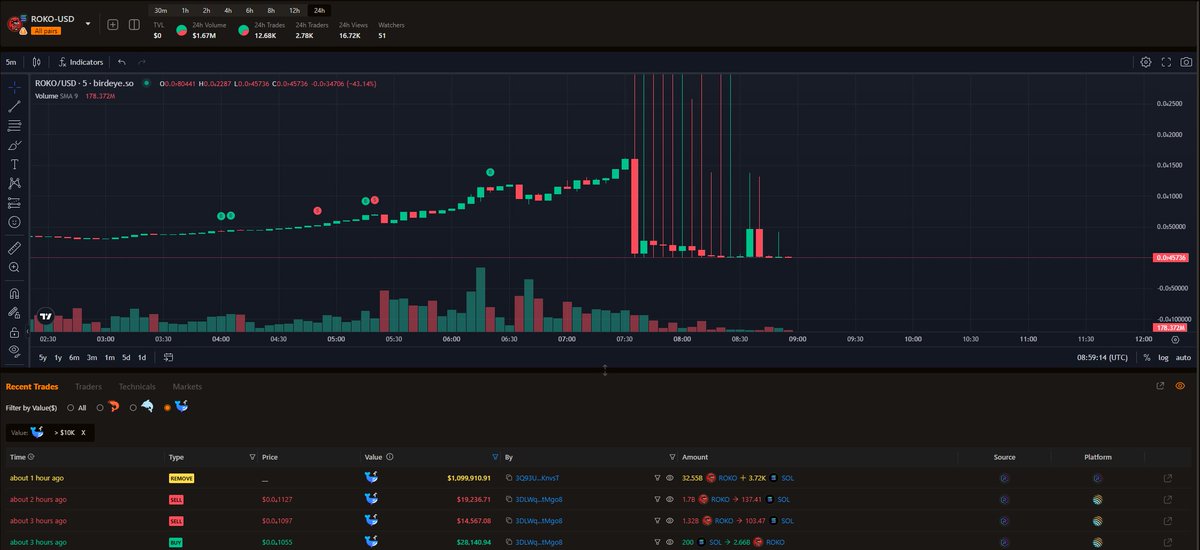Screen dimensions: 1200x550
Task: Pop out the Recent Trades panel
Action: tap(1160, 386)
